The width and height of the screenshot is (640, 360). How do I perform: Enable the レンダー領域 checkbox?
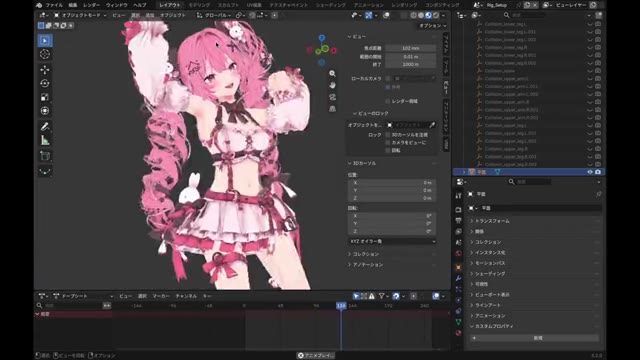[x=388, y=101]
